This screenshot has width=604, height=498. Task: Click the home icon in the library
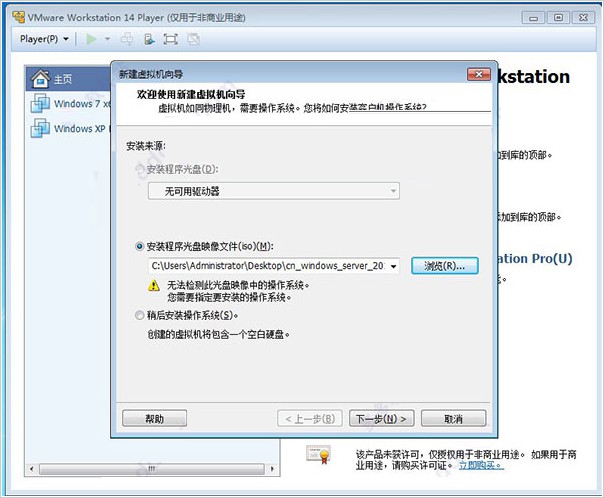[40, 79]
